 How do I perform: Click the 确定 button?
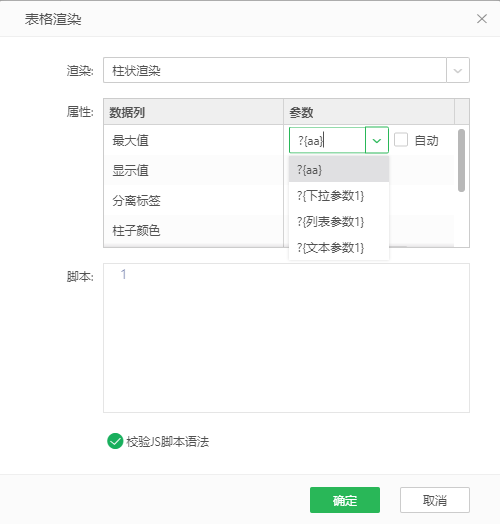point(345,500)
